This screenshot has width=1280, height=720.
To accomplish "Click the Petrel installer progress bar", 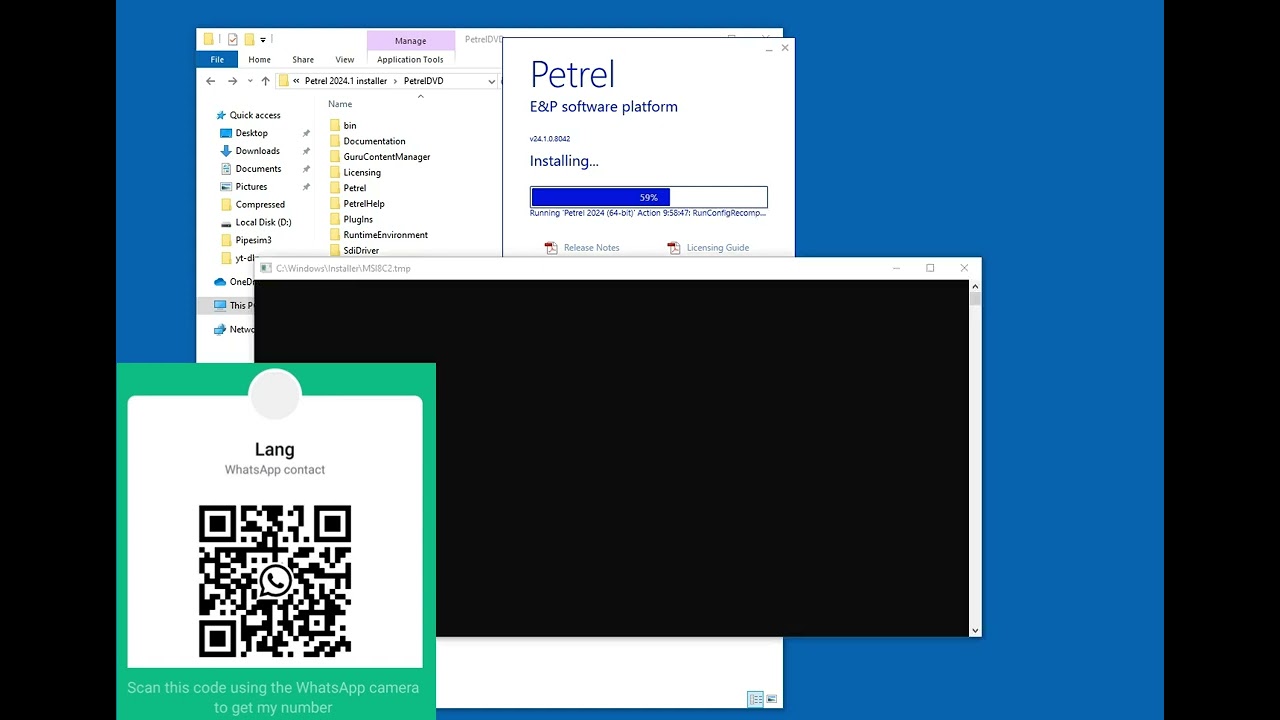I will (649, 197).
